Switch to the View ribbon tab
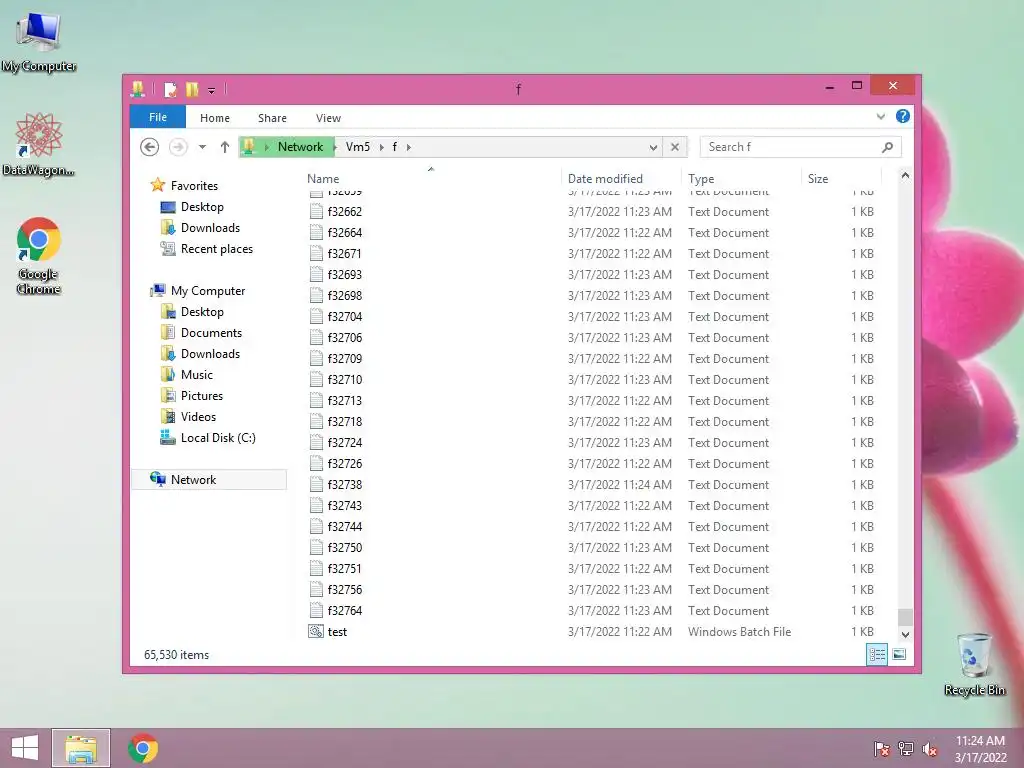This screenshot has height=768, width=1024. click(328, 118)
